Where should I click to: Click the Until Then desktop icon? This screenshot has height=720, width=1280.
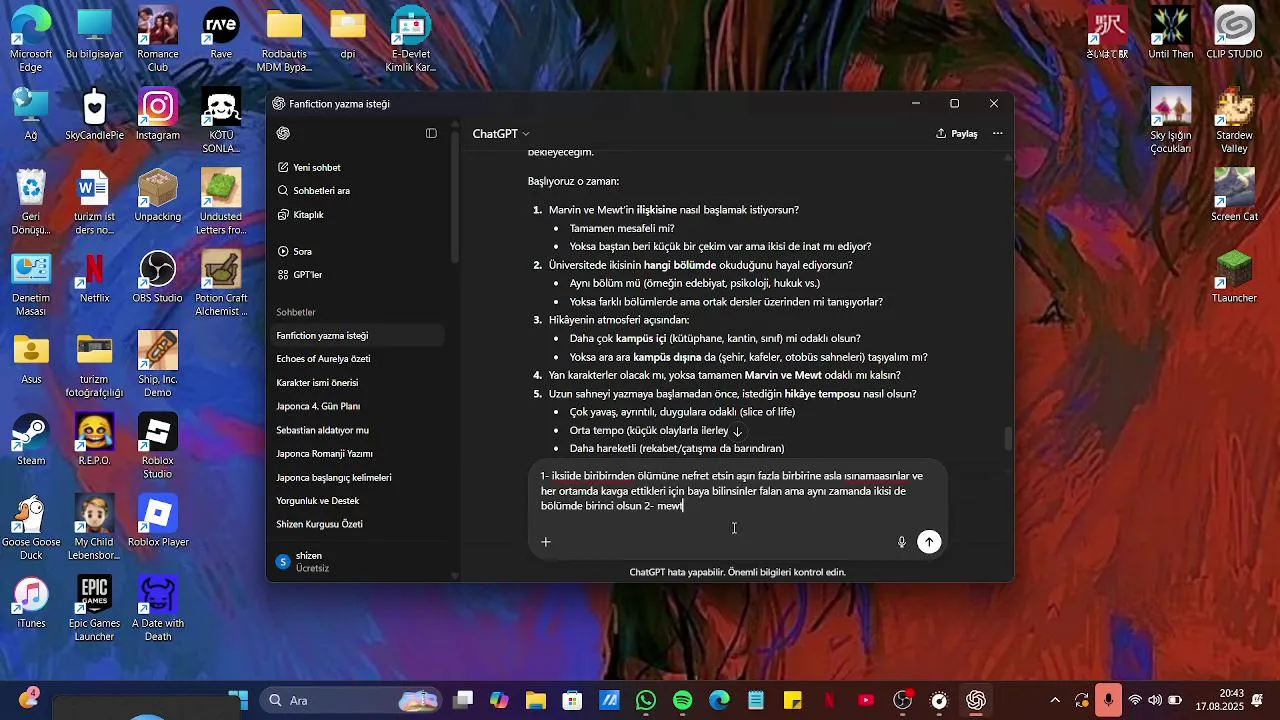1170,34
